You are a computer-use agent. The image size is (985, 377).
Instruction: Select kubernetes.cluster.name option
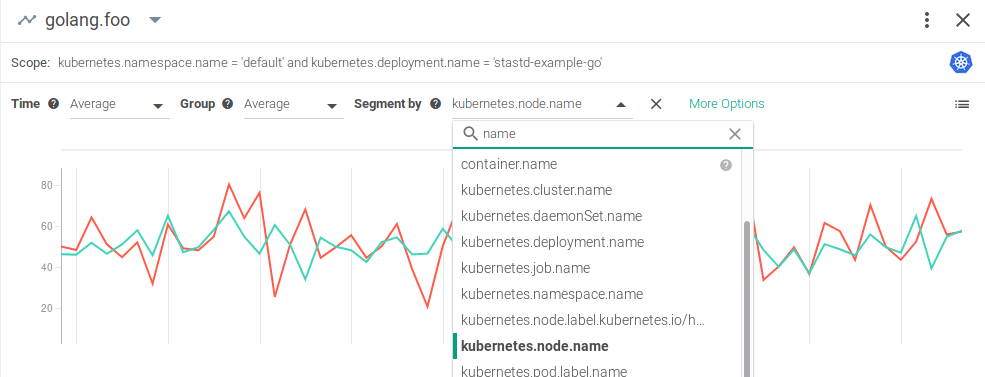[597, 190]
